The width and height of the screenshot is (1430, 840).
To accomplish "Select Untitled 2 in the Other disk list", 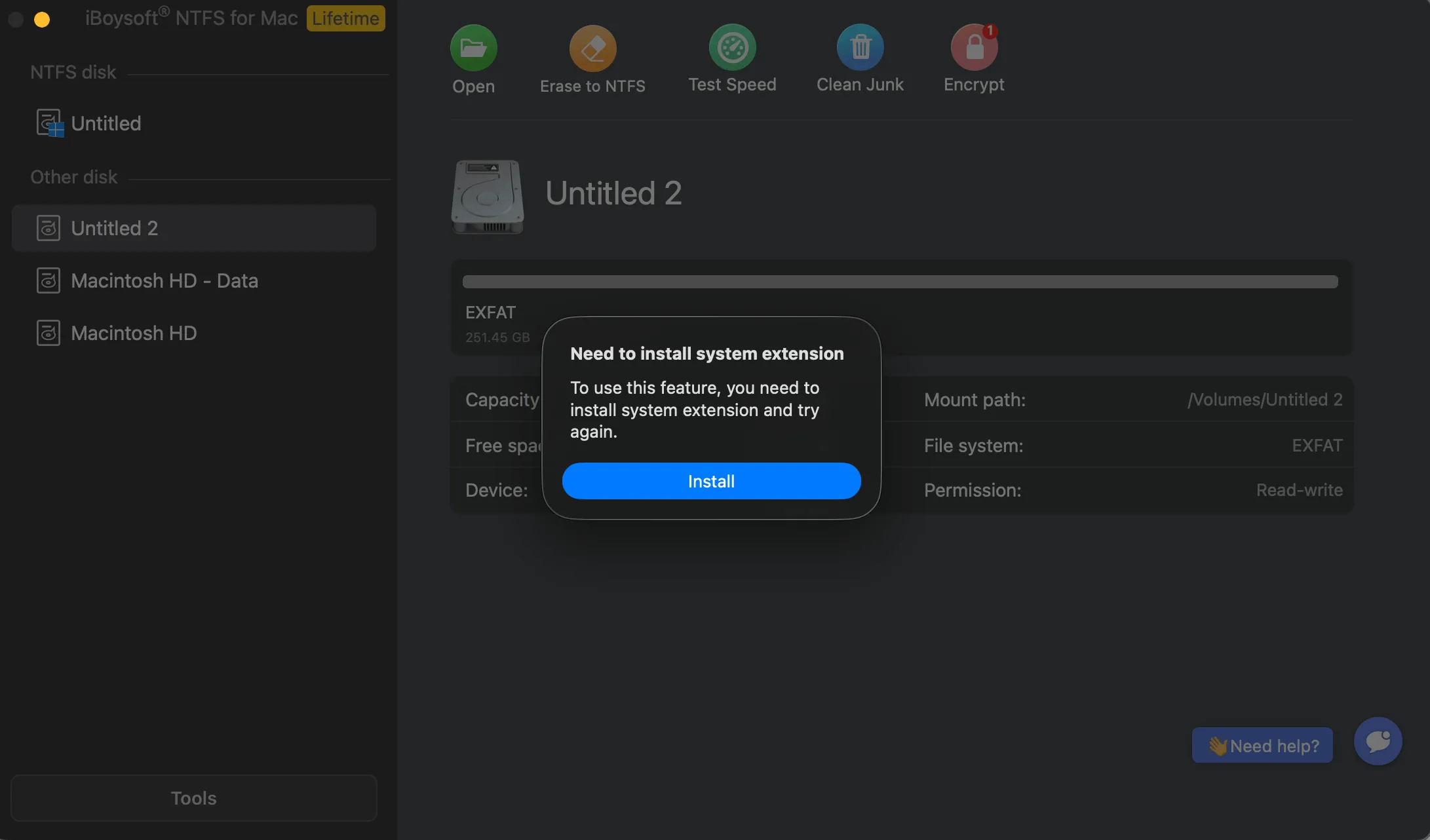I will pyautogui.click(x=194, y=228).
